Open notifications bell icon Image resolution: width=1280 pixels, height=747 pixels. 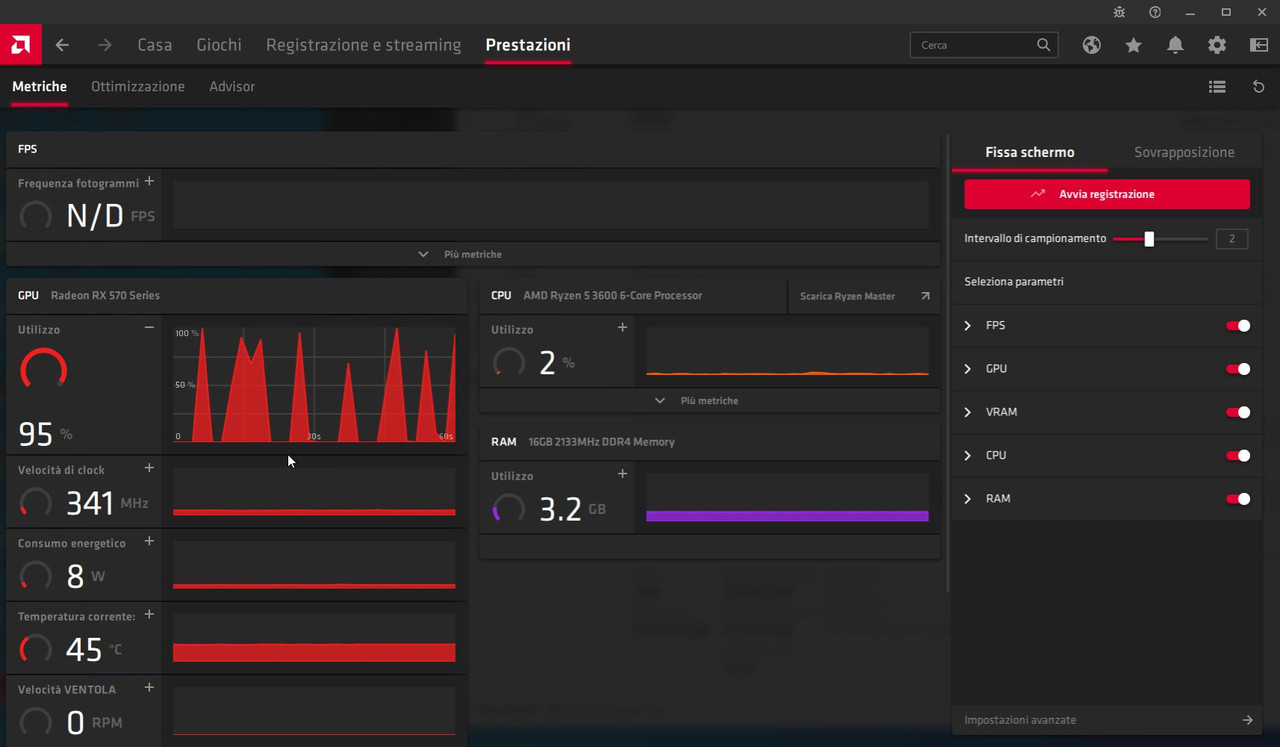pyautogui.click(x=1175, y=45)
